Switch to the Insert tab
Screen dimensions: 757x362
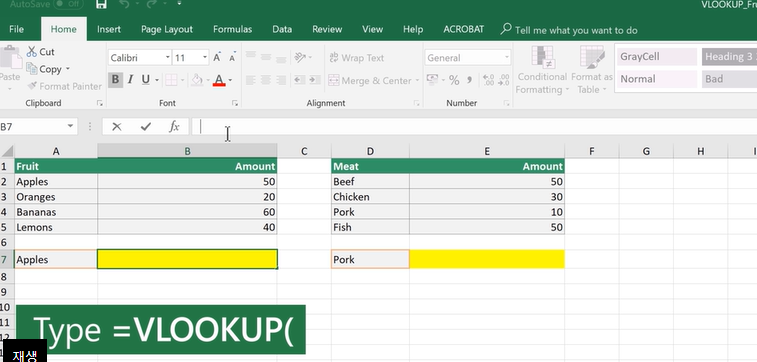[109, 29]
